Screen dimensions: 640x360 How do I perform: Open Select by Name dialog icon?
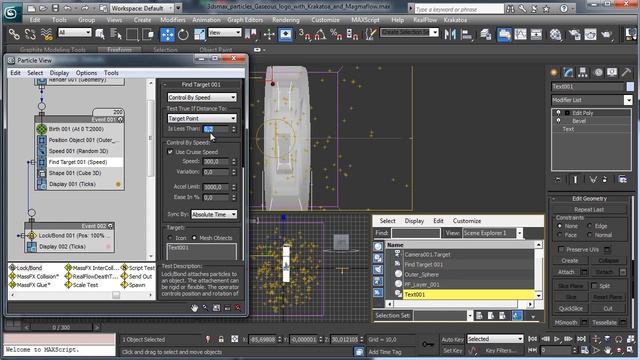116,35
